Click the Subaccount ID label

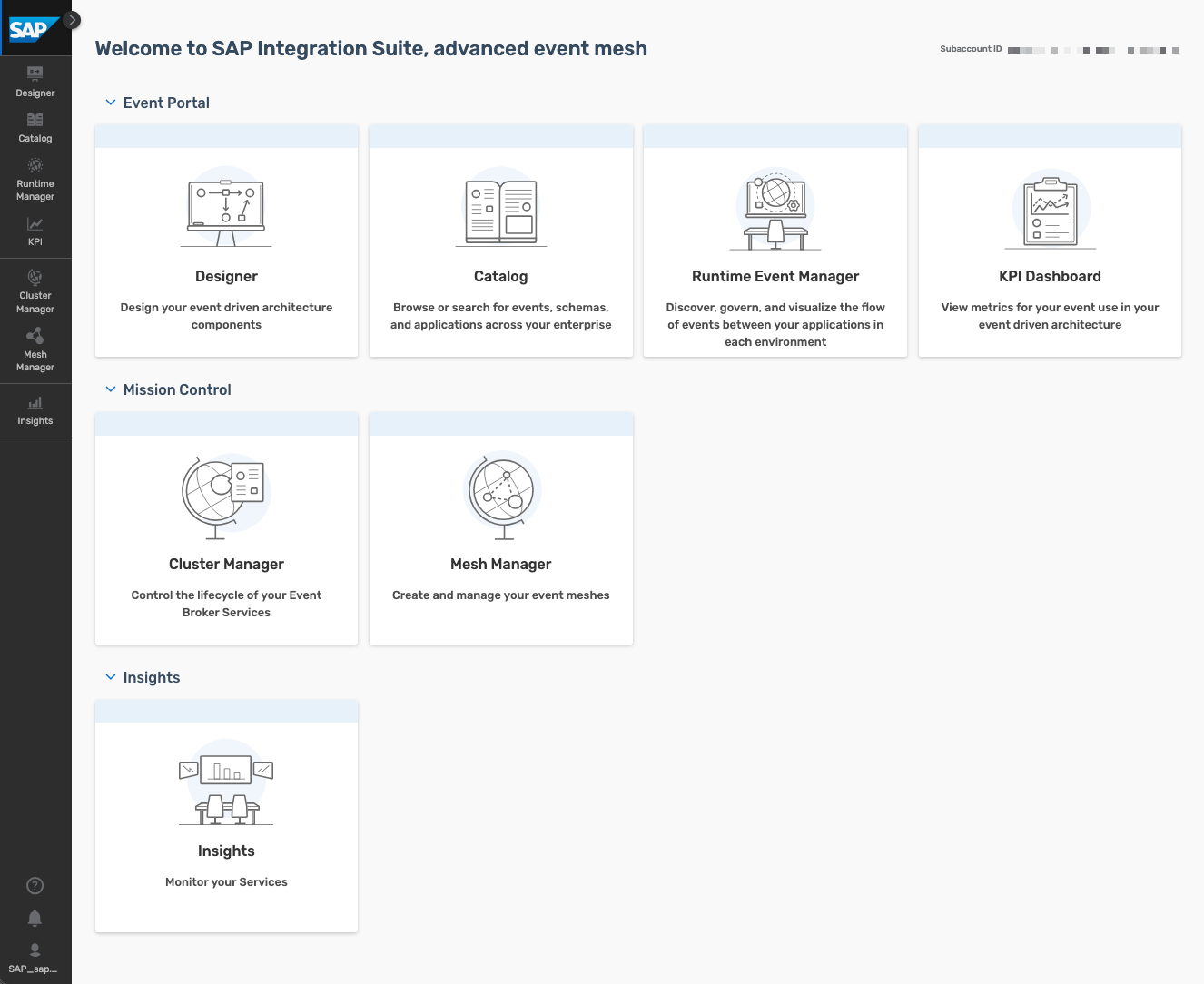click(971, 49)
